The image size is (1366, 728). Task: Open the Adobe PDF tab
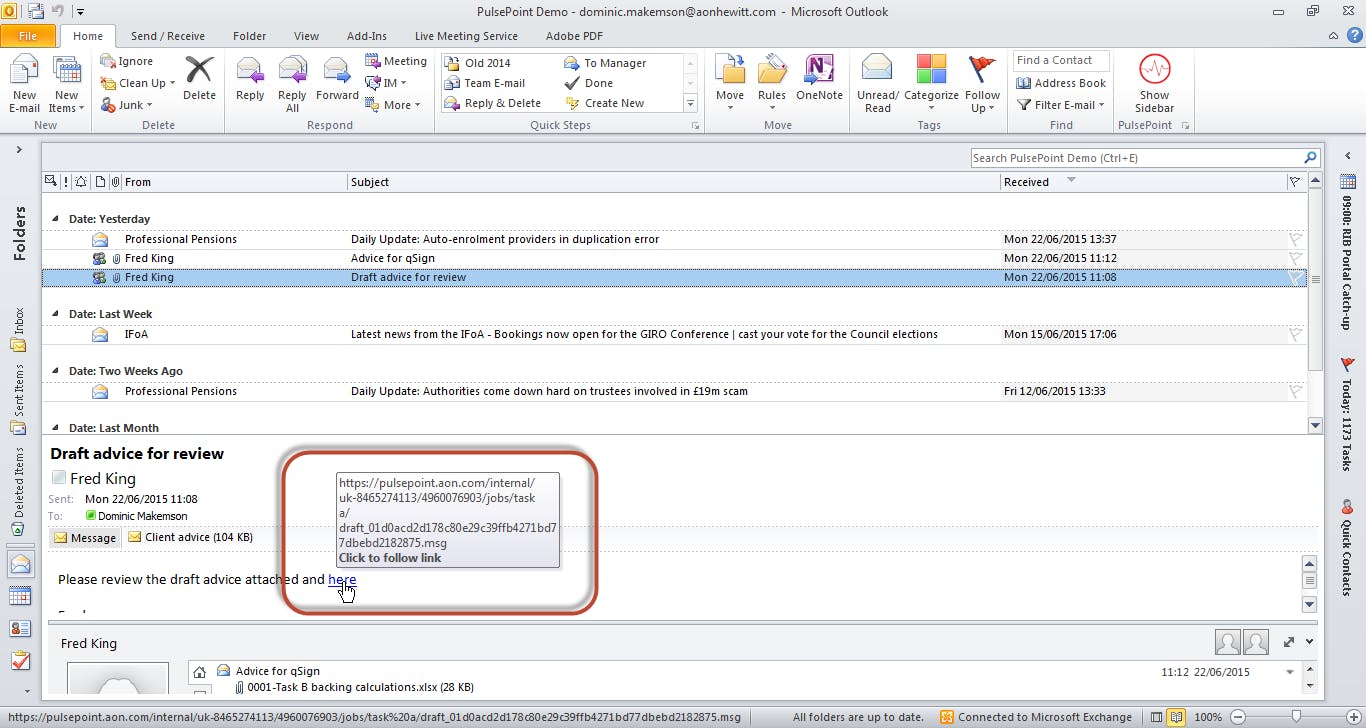click(x=574, y=36)
